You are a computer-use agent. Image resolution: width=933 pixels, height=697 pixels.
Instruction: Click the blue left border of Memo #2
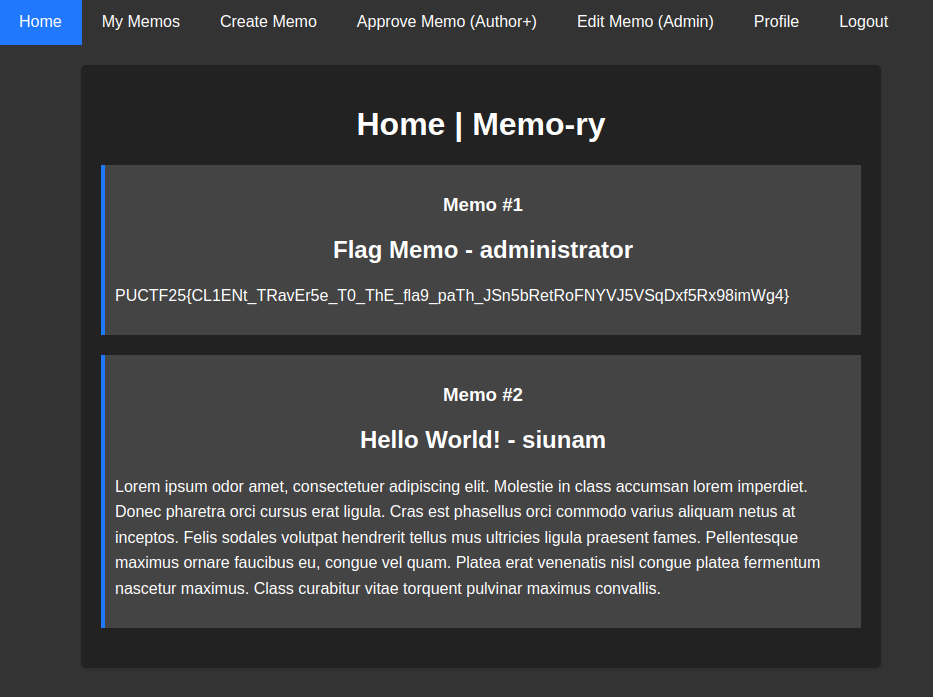(103, 492)
